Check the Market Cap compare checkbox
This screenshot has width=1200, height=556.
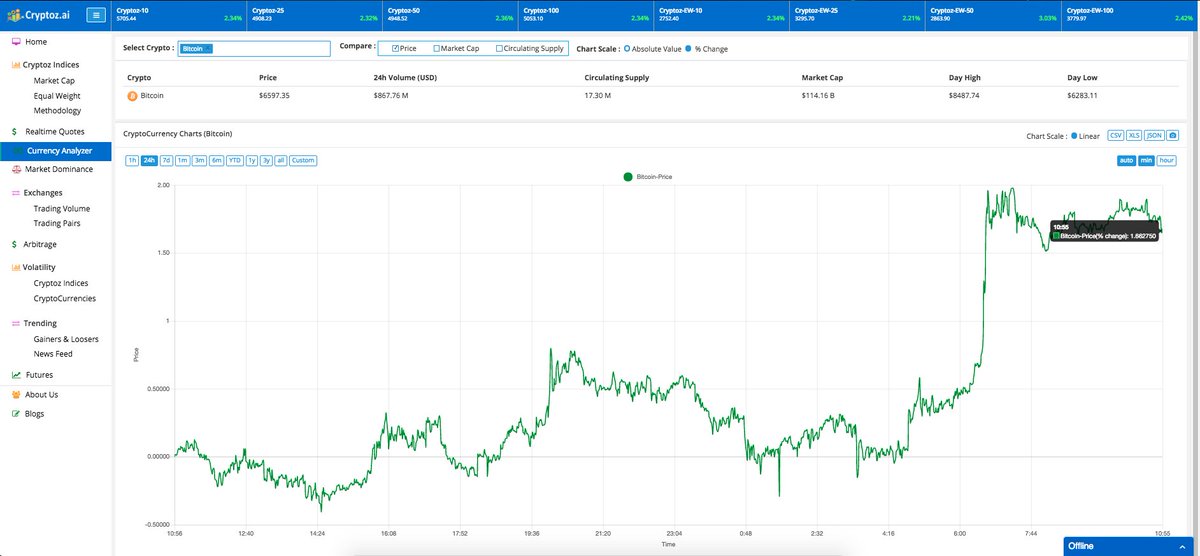click(437, 48)
